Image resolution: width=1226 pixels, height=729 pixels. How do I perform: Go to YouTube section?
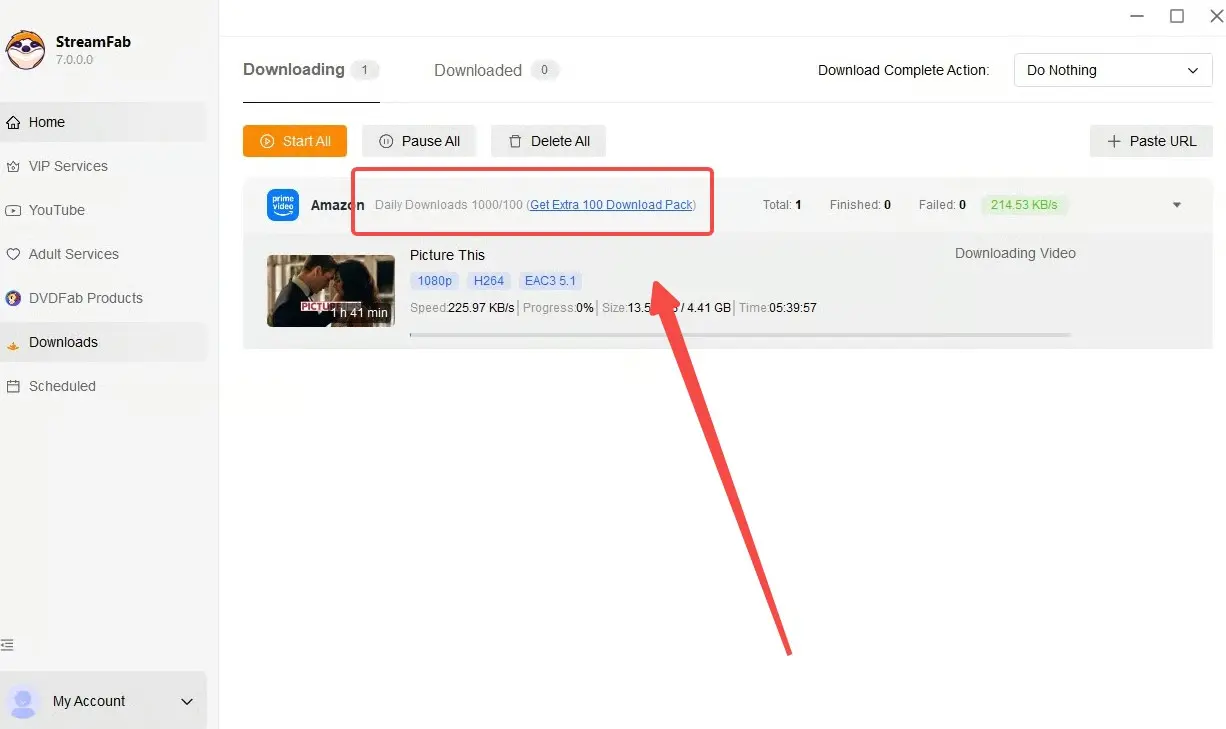[x=103, y=210]
